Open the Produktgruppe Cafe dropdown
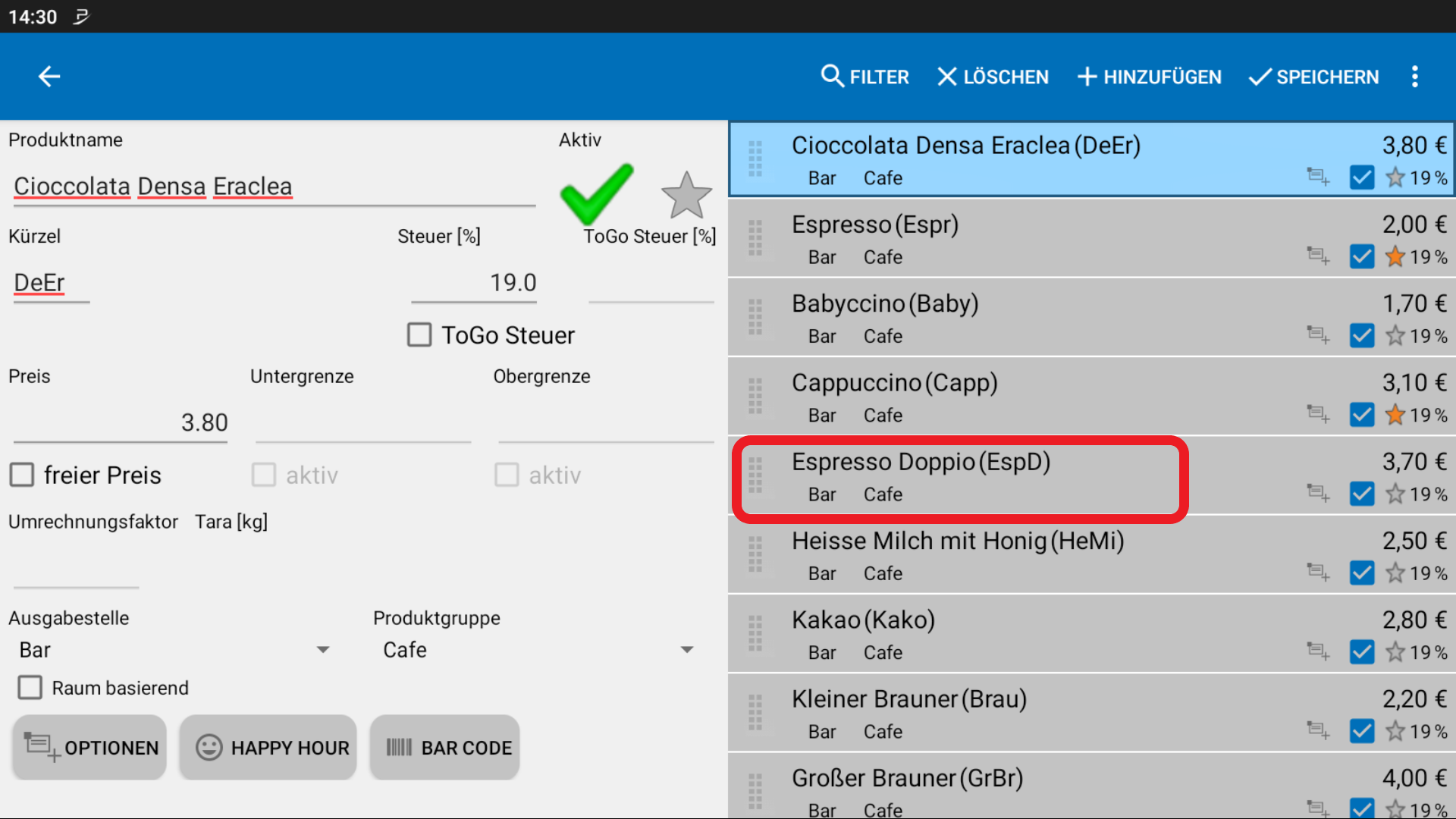This screenshot has width=1456, height=819. [538, 650]
